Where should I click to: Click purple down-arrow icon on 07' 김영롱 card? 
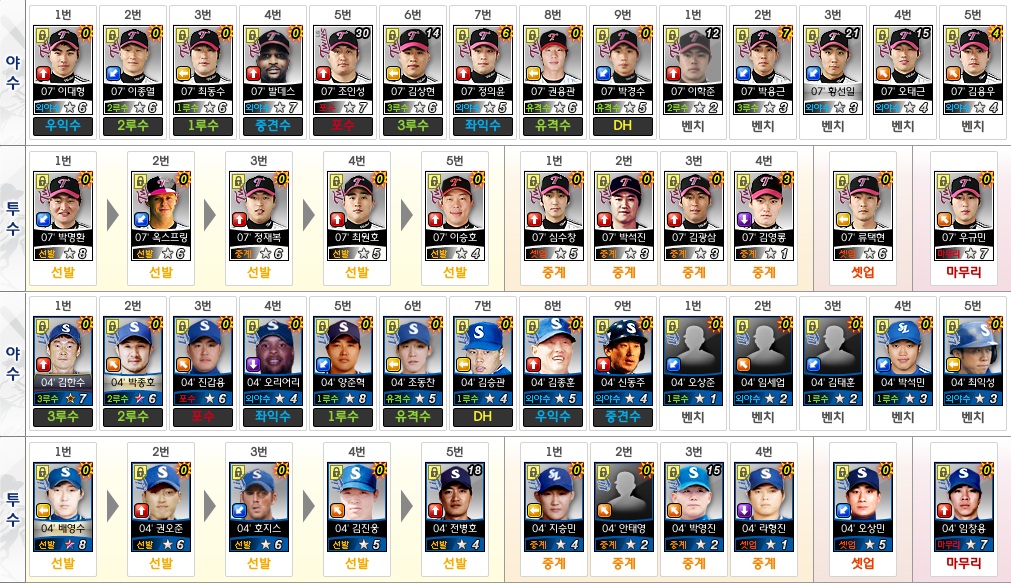tap(744, 219)
